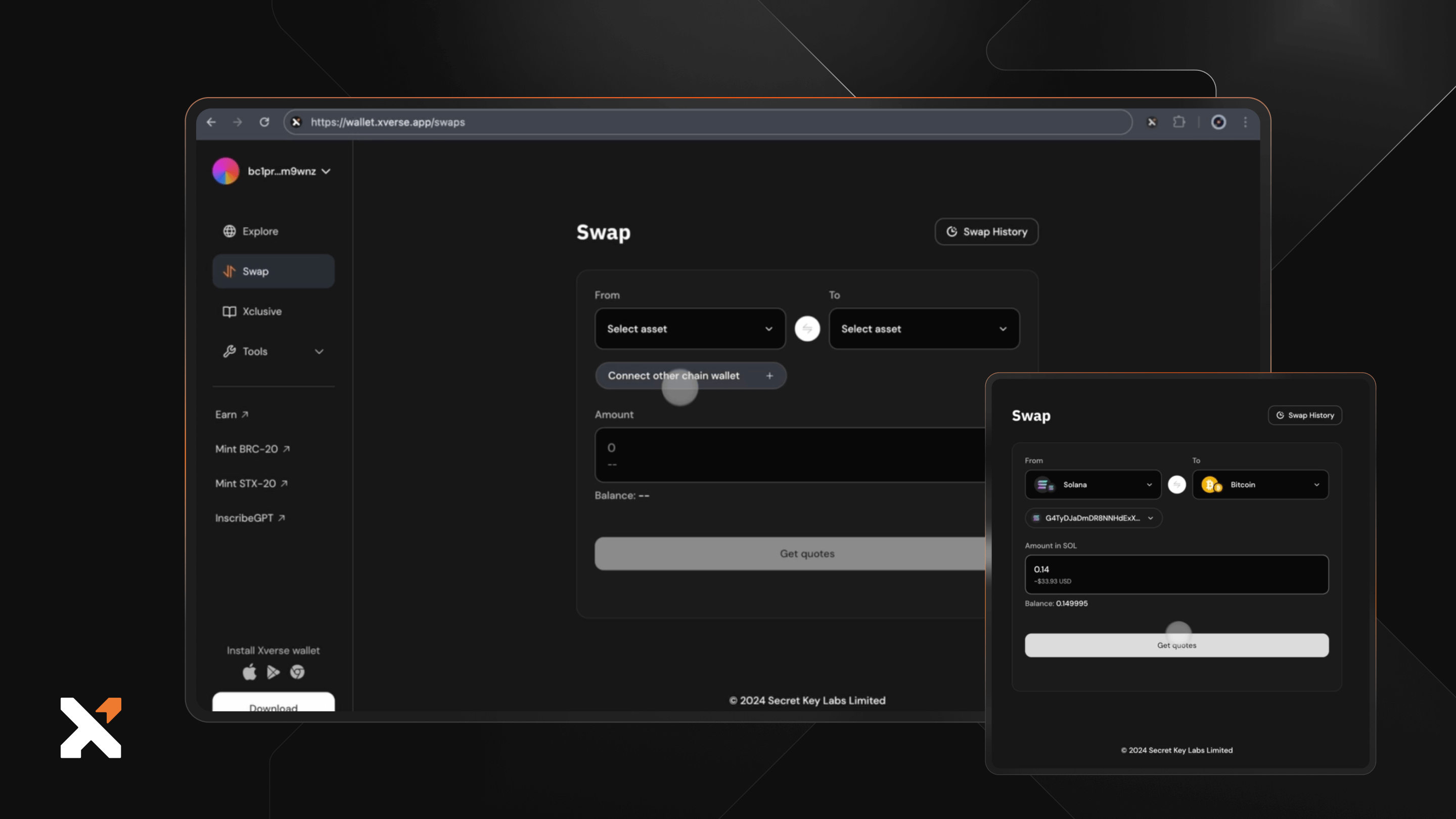This screenshot has width=1456, height=819.
Task: Click the inset panel Secret Key Labs copyright
Action: [x=1177, y=750]
